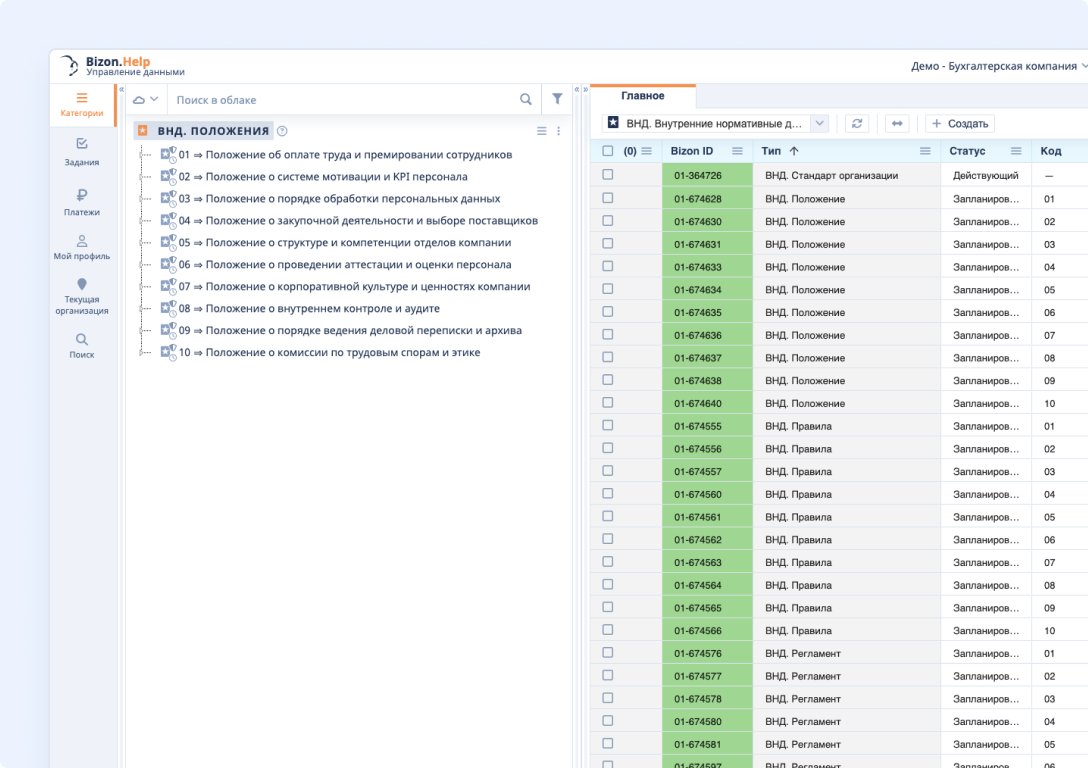1088x768 pixels.
Task: Check the row with Bizon ID 01-364726
Action: pos(608,175)
